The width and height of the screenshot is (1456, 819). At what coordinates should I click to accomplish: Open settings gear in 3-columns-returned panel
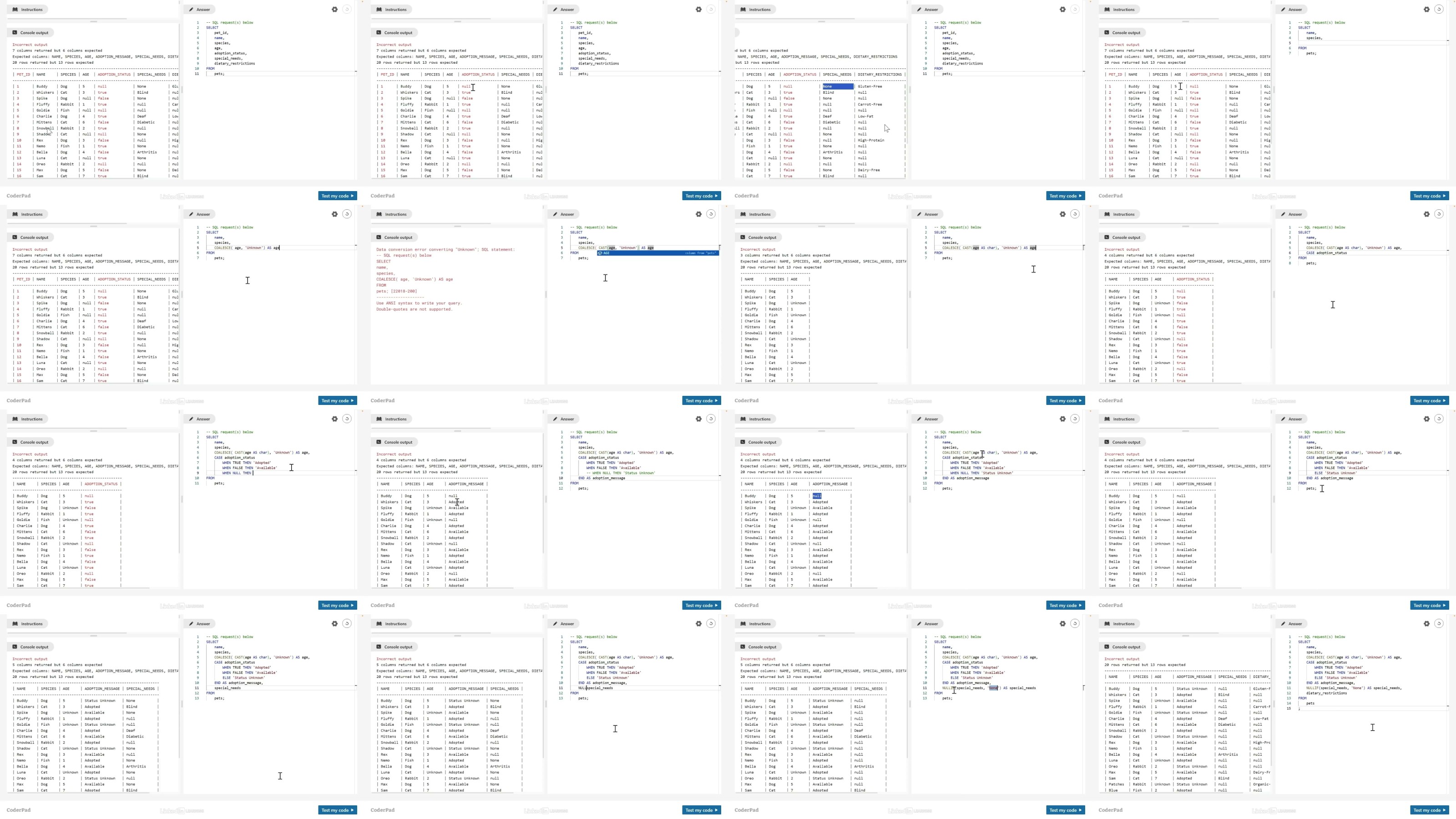1062,214
